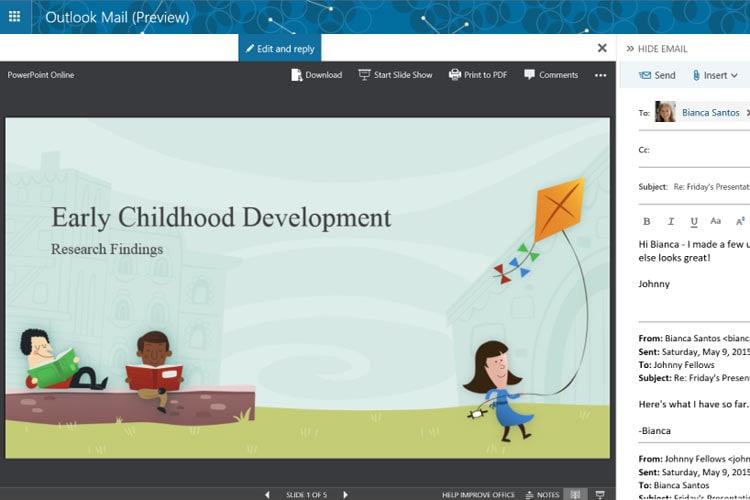Toggle bold text formatting
The image size is (750, 500).
coord(646,221)
